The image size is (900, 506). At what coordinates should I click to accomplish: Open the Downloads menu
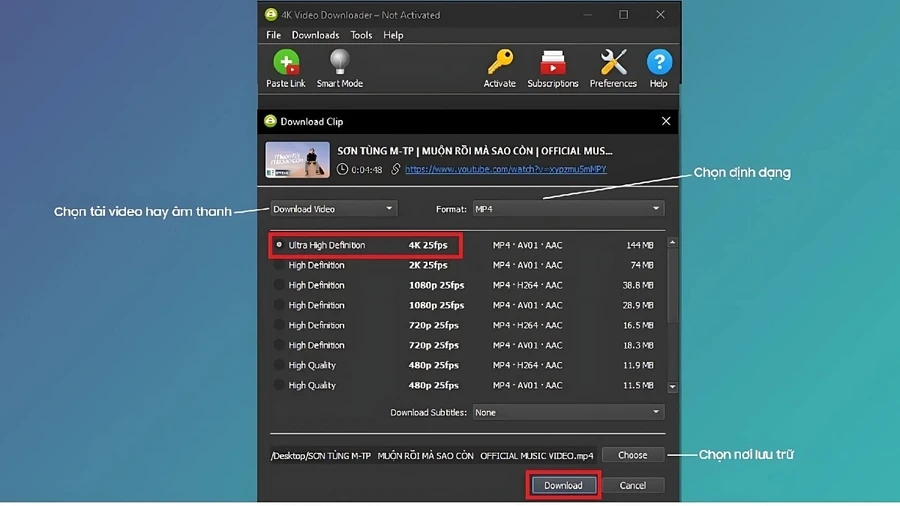click(315, 35)
